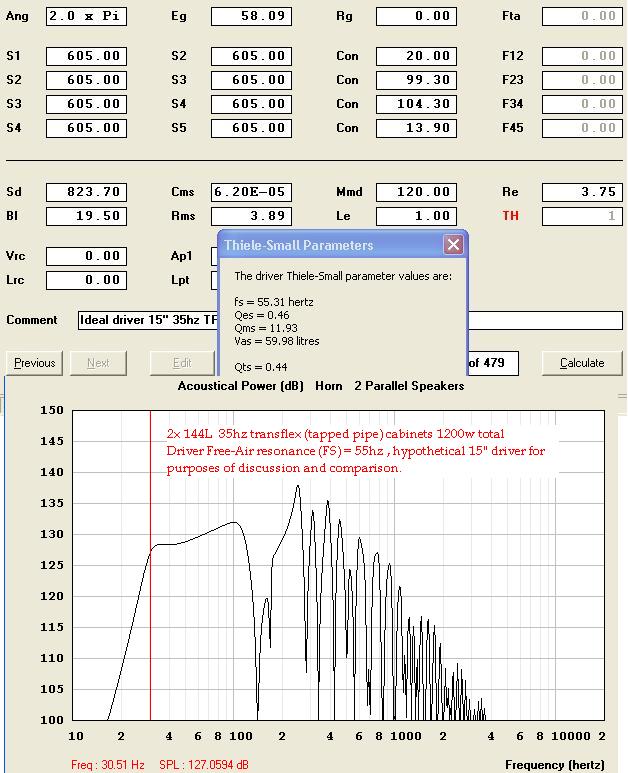The width and height of the screenshot is (628, 773).
Task: Click the Lpt label
Action: [180, 281]
